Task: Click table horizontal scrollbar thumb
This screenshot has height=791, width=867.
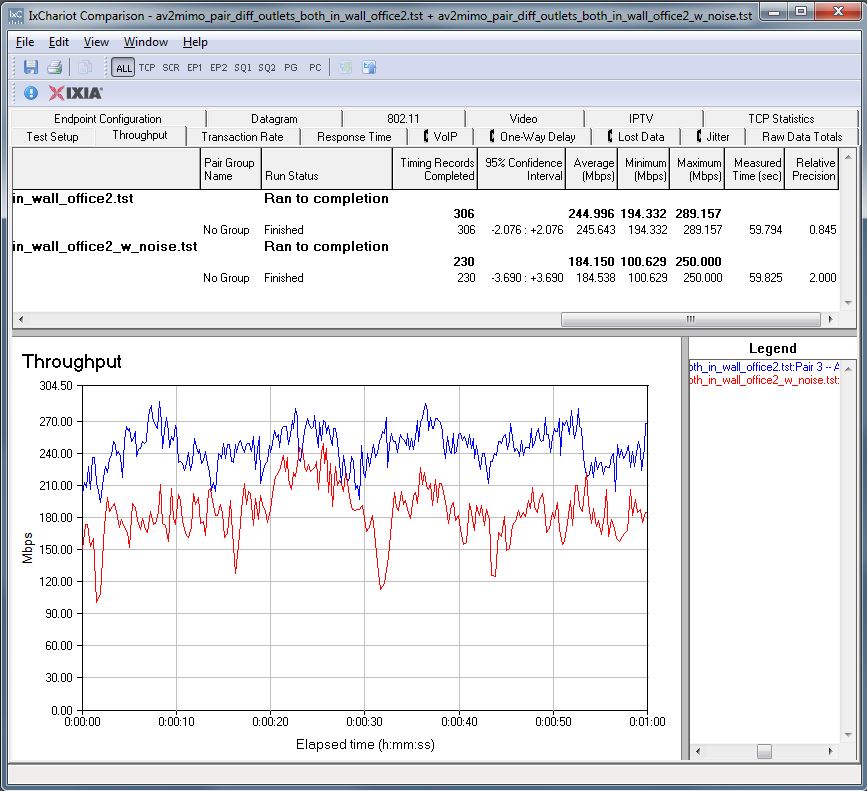Action: (691, 319)
